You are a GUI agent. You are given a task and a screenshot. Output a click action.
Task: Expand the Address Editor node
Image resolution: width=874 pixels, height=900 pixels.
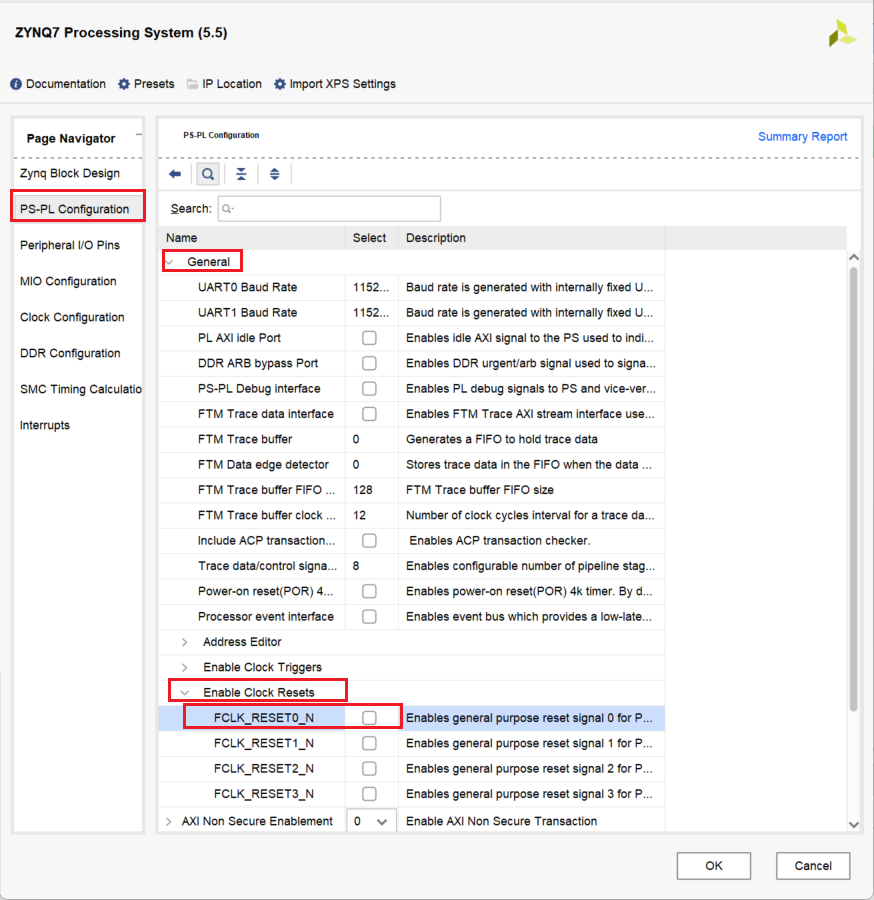coord(184,642)
